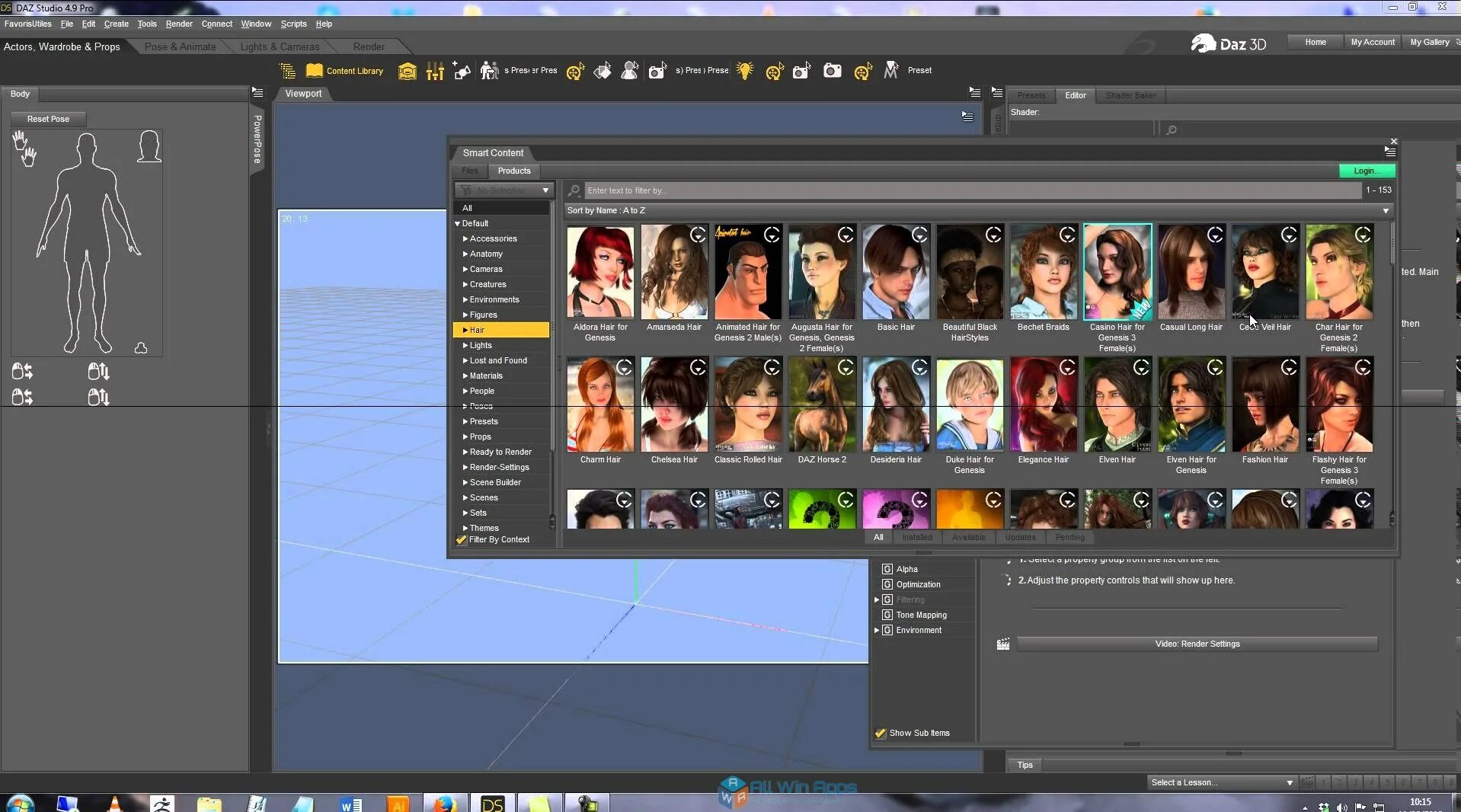Click the top mouse left-right icon

pyautogui.click(x=22, y=371)
